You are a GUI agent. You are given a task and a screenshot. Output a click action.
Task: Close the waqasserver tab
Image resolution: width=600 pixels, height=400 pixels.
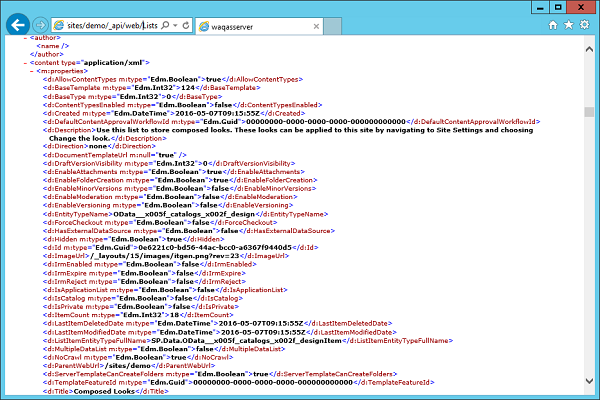[316, 26]
